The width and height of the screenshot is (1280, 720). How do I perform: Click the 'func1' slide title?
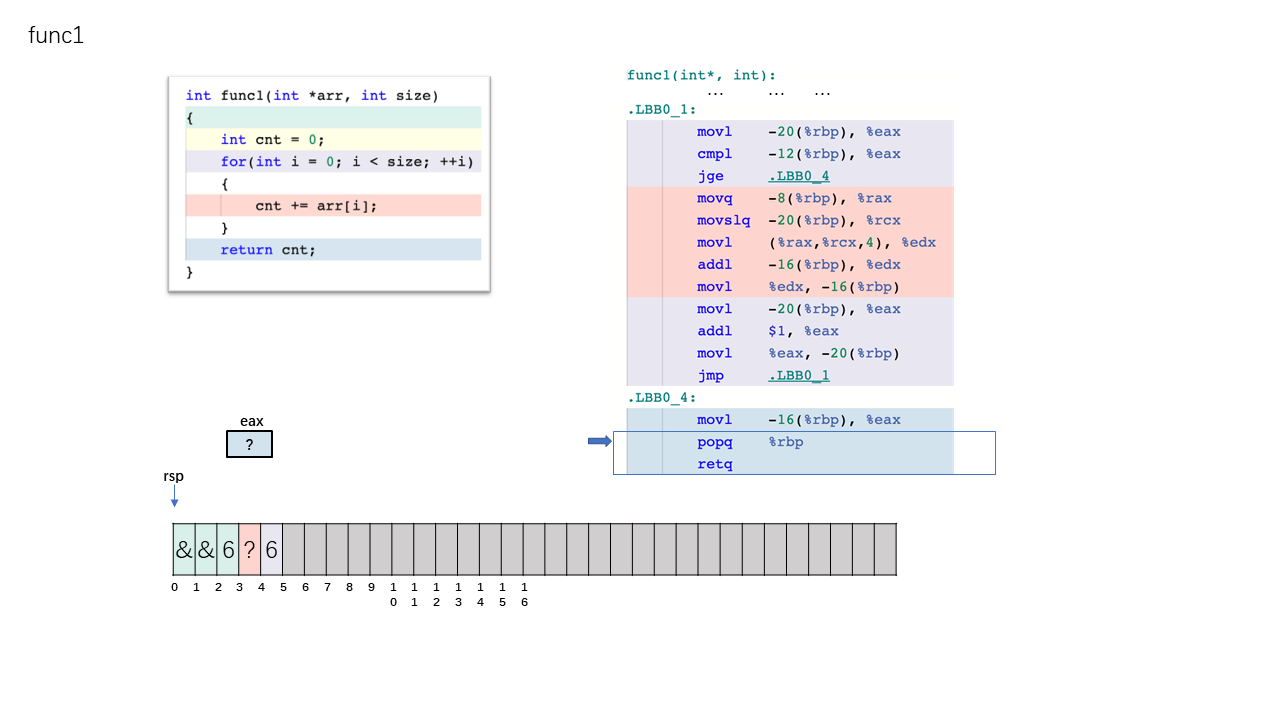tap(56, 36)
